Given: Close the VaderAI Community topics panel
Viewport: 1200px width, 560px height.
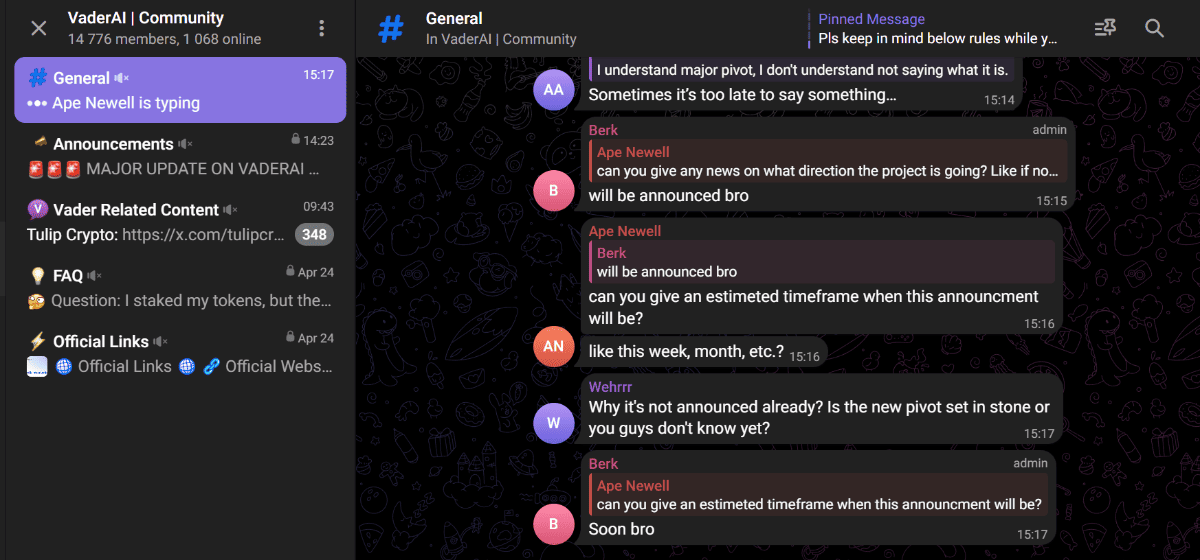Looking at the screenshot, I should pyautogui.click(x=39, y=28).
